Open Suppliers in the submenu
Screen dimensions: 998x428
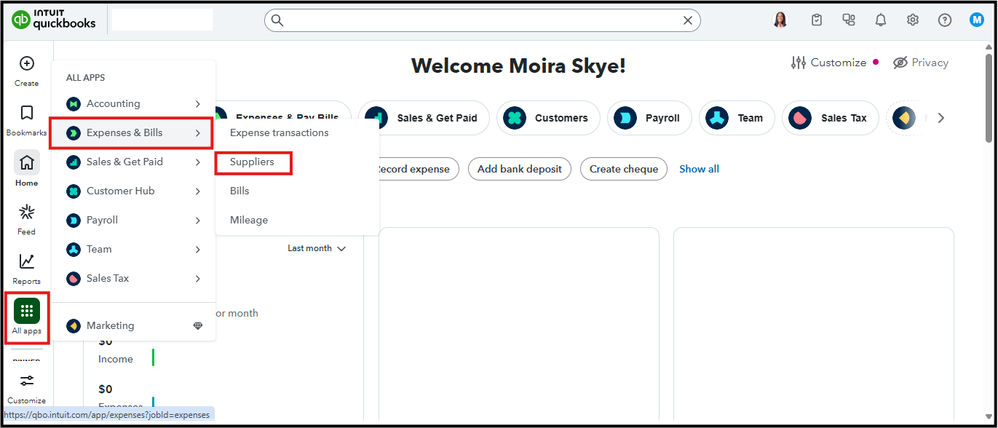point(253,162)
